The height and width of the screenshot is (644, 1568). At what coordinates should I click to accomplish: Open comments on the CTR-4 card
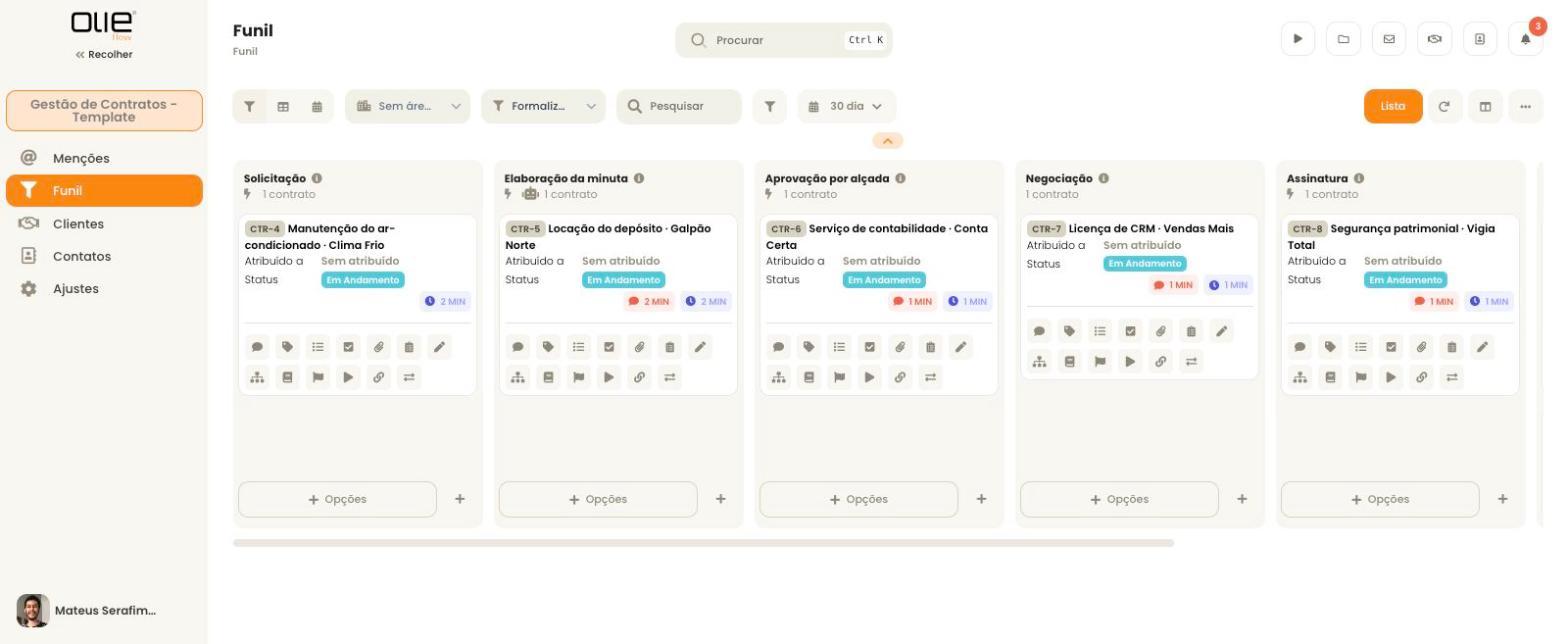coord(257,347)
